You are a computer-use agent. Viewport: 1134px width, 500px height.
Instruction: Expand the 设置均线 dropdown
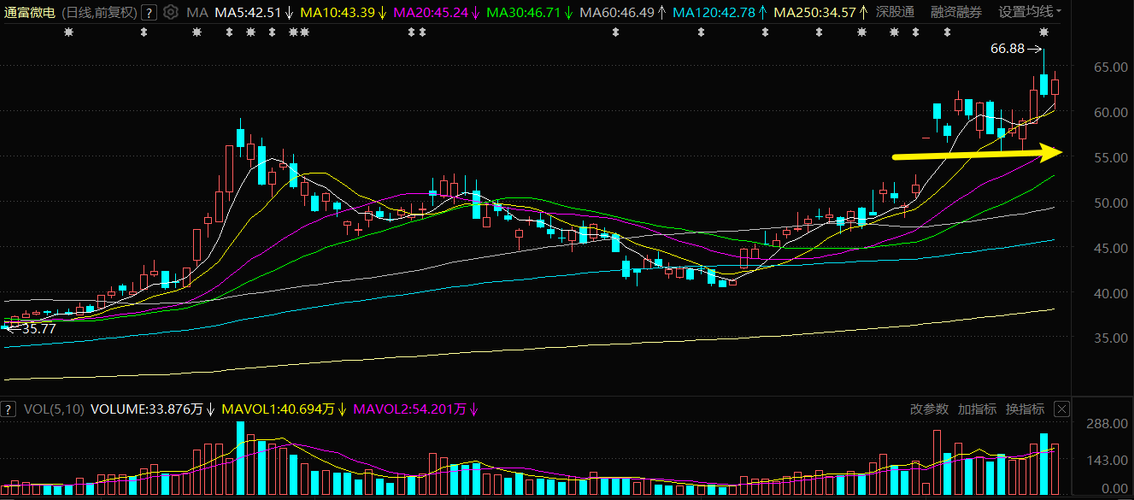[x=1030, y=12]
